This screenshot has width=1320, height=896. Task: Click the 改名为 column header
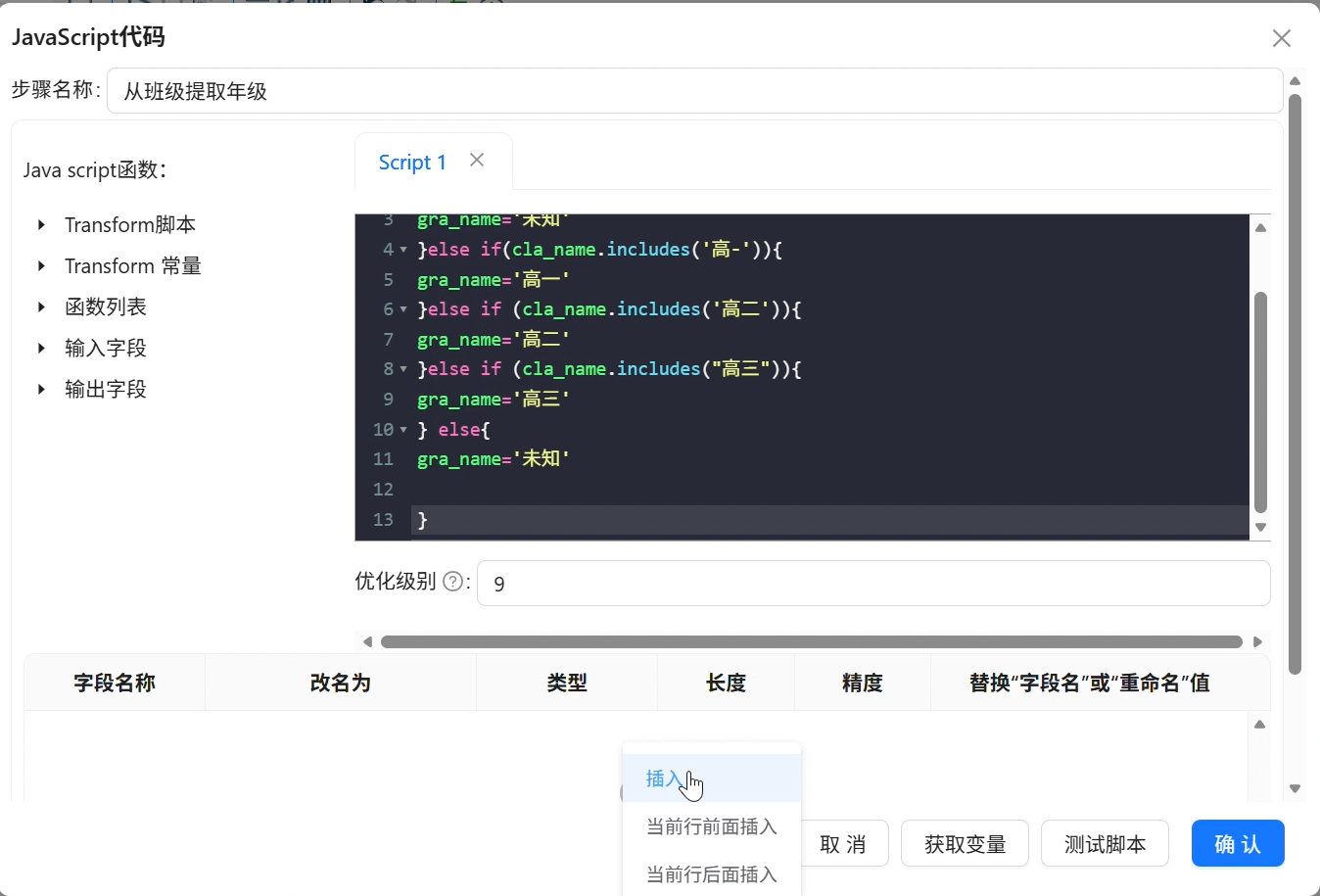(x=341, y=683)
